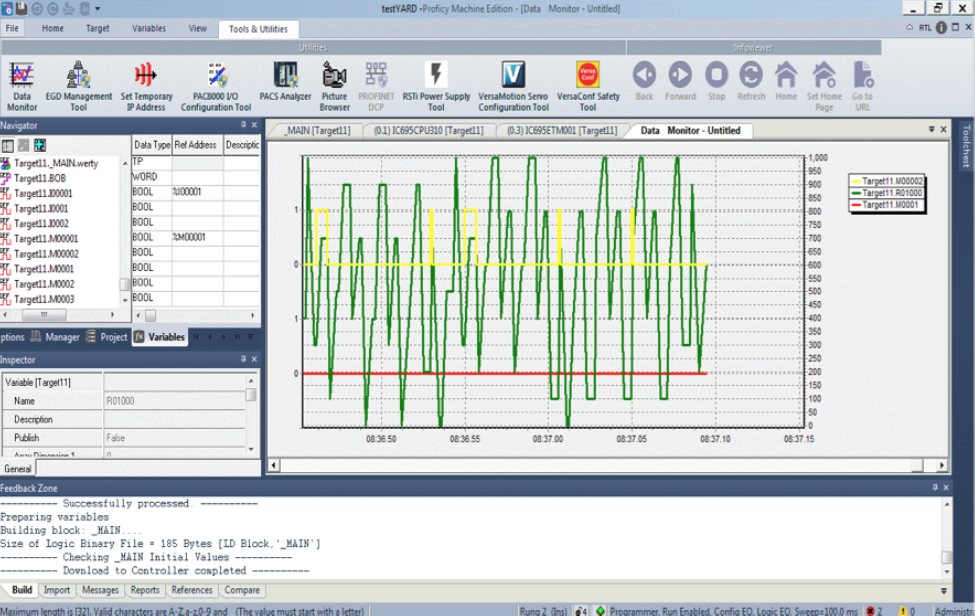Image resolution: width=975 pixels, height=616 pixels.
Task: Open the VersaMotion Servo Configuration Tool
Action: [x=513, y=86]
